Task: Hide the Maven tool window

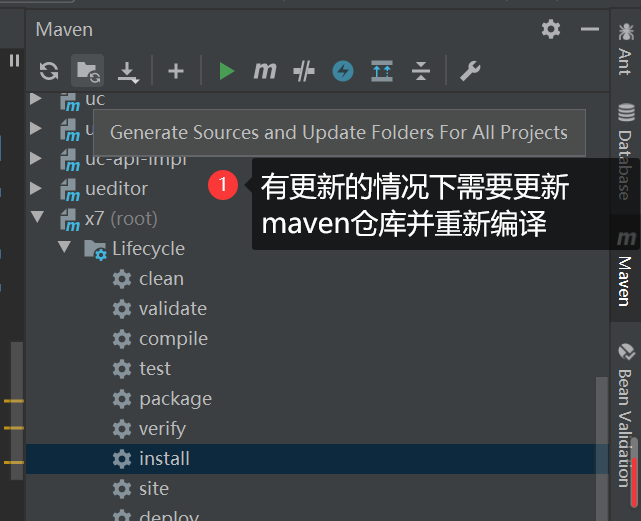Action: tap(589, 29)
